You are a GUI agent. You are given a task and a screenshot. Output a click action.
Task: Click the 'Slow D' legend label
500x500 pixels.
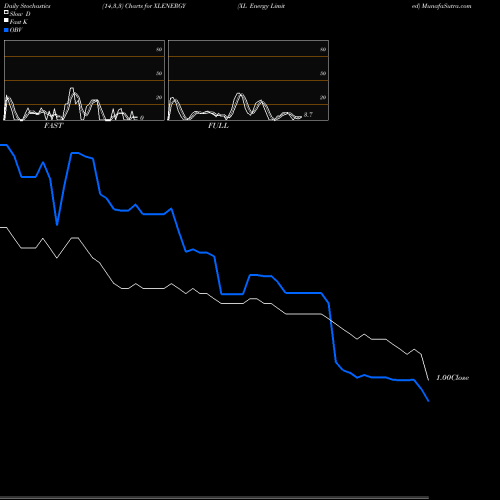click(20, 14)
